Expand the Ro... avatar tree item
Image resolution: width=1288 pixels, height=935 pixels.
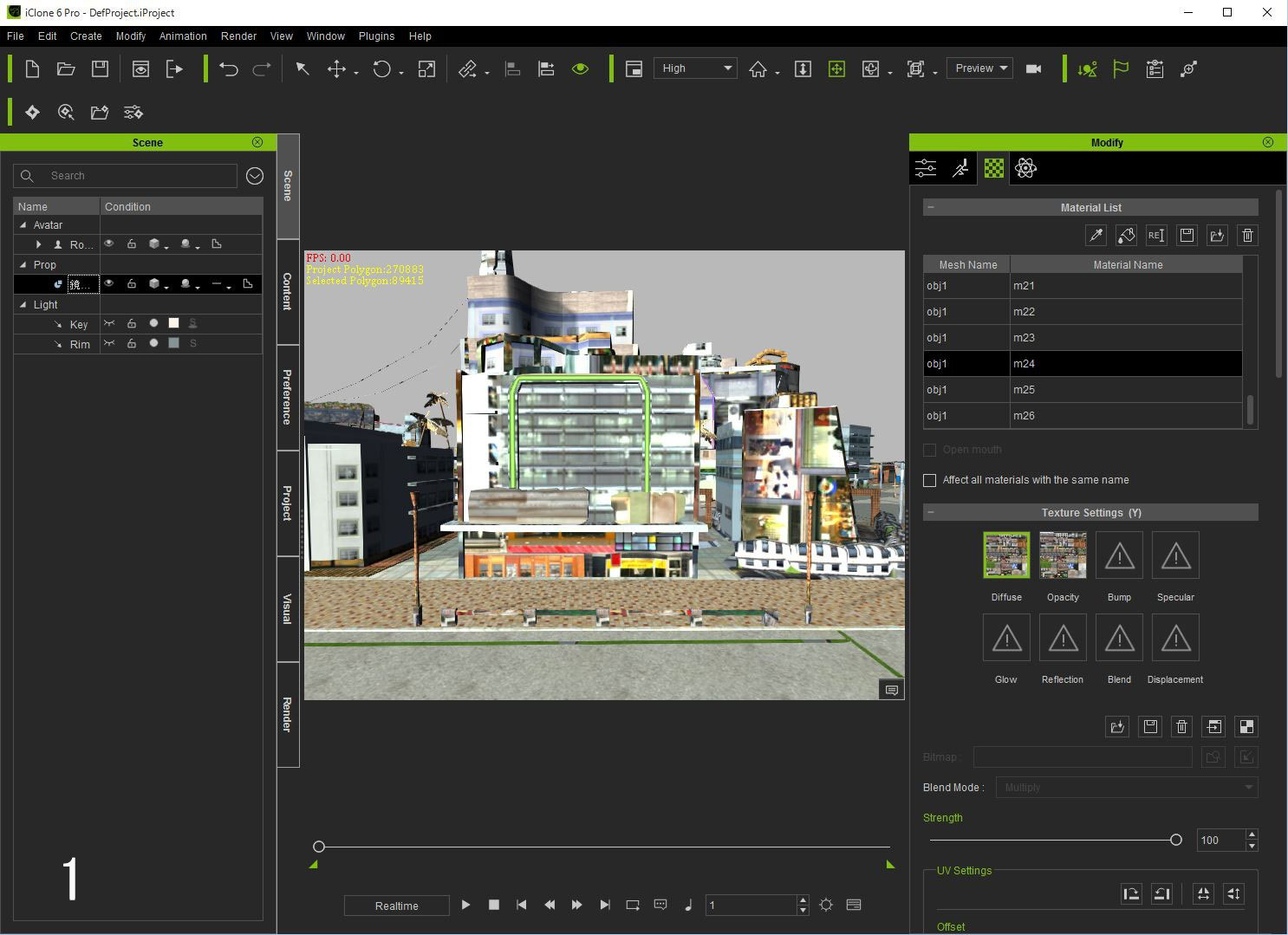coord(38,244)
